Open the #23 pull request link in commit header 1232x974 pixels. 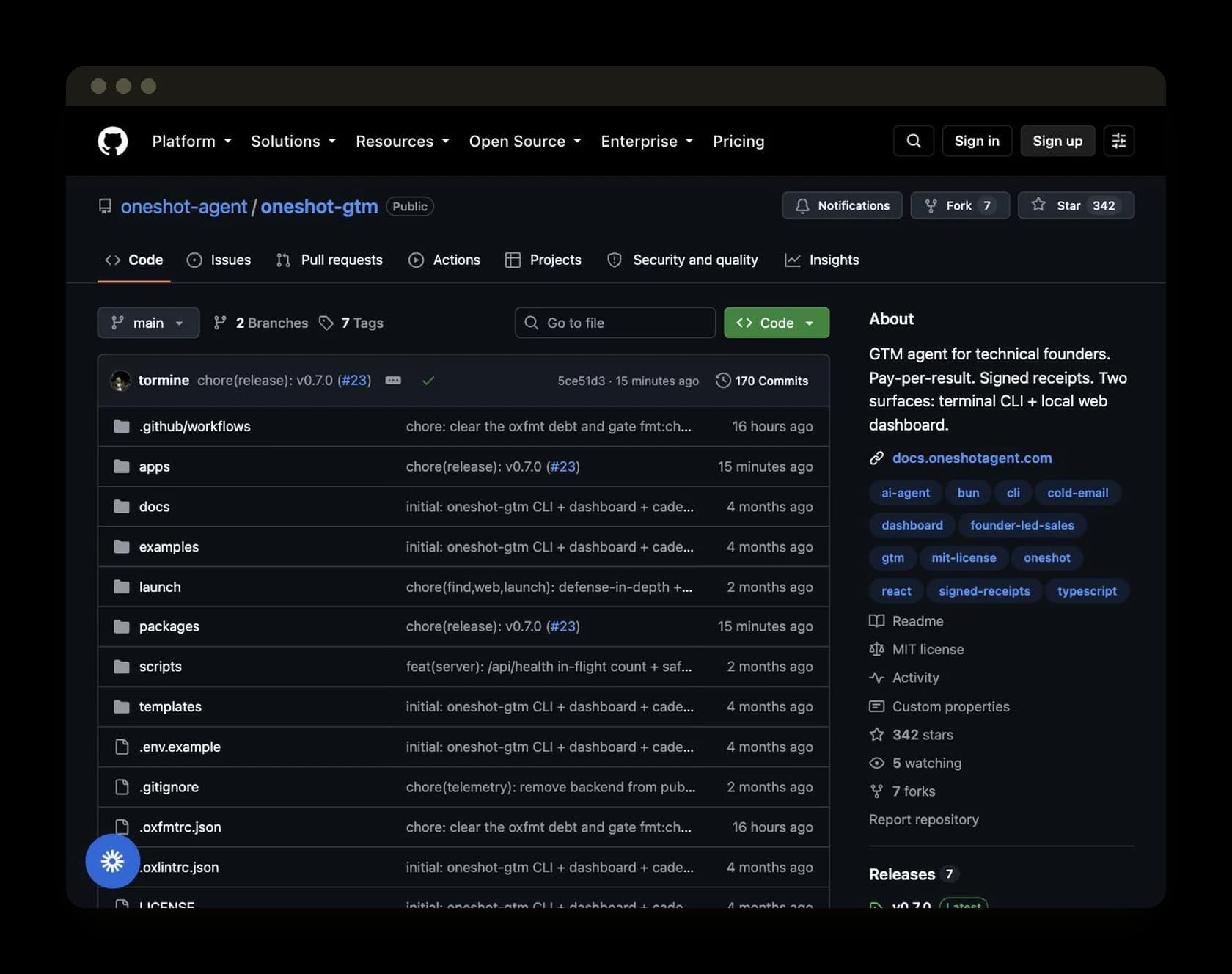tap(354, 381)
